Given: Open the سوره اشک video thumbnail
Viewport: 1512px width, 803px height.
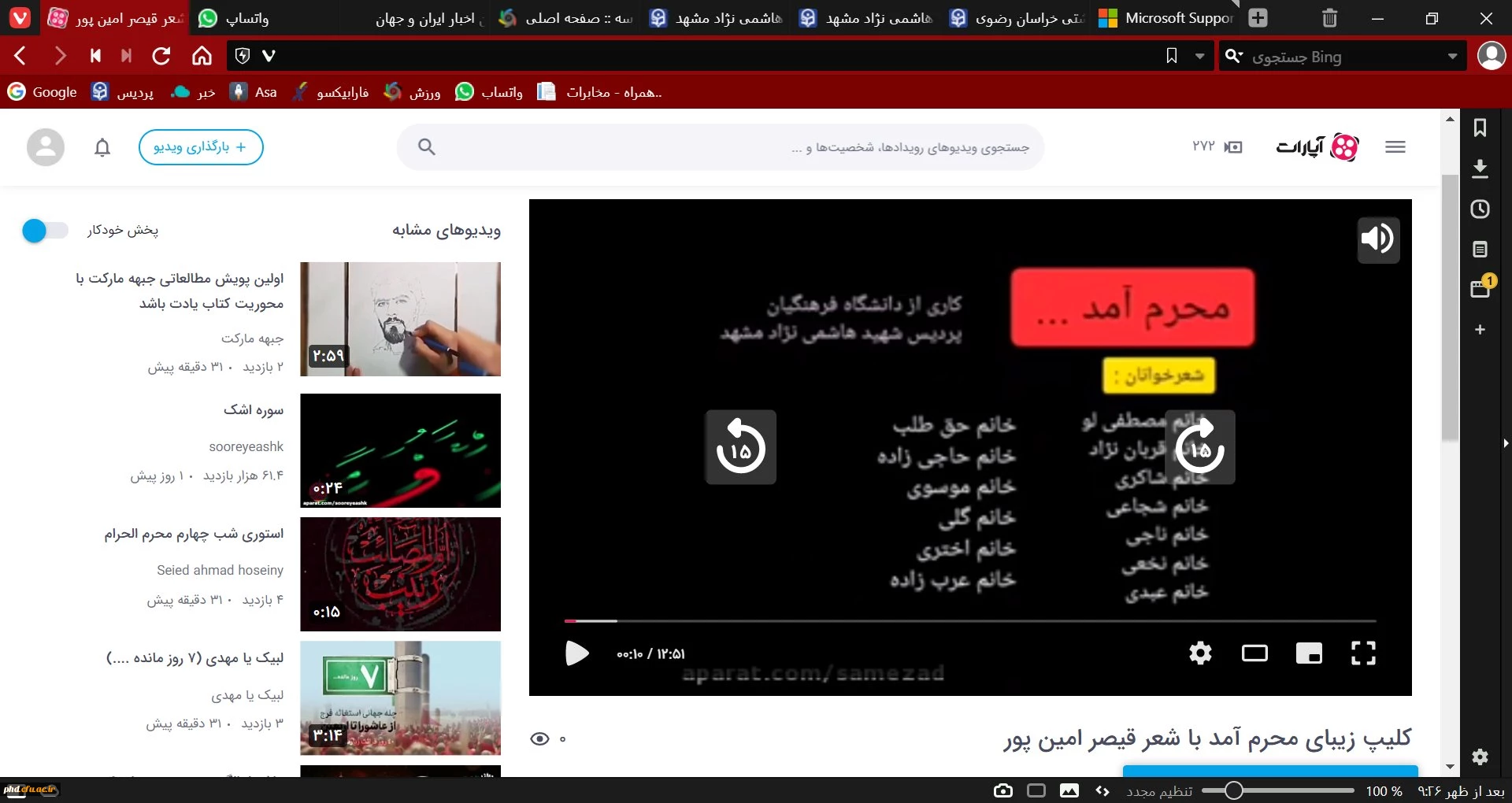Looking at the screenshot, I should point(400,450).
